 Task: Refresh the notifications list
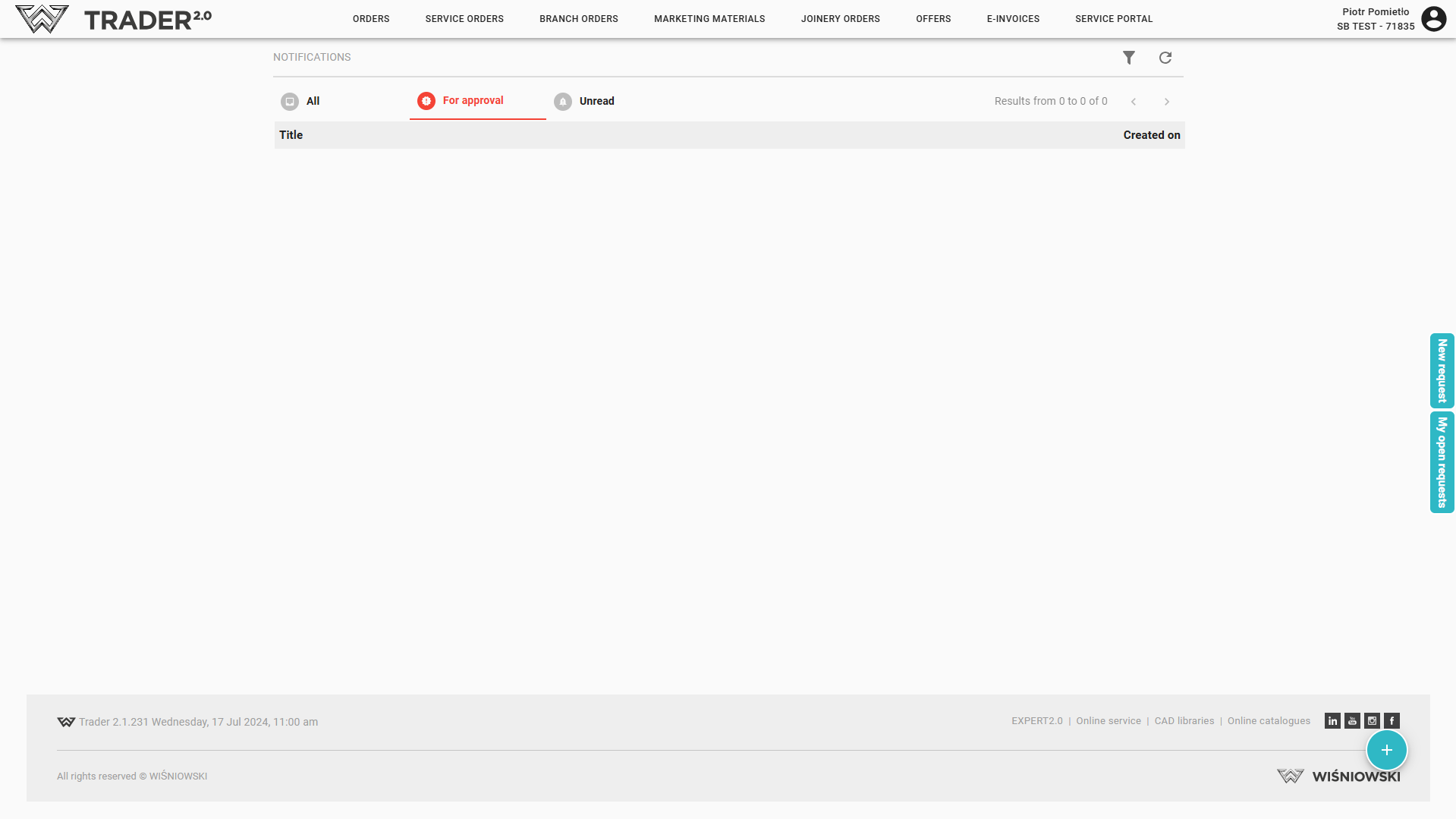tap(1165, 58)
